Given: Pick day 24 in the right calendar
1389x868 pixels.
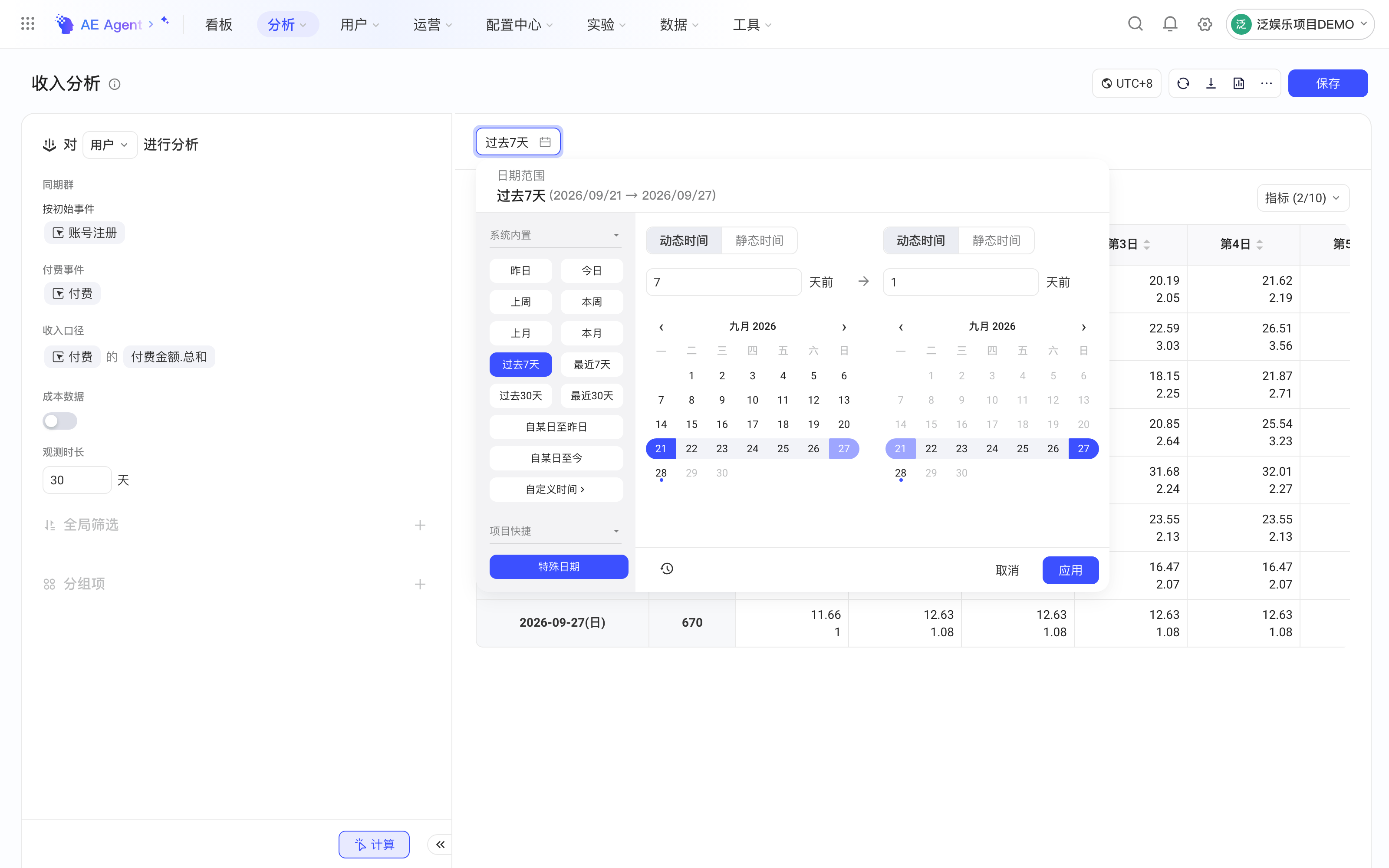Looking at the screenshot, I should click(992, 448).
